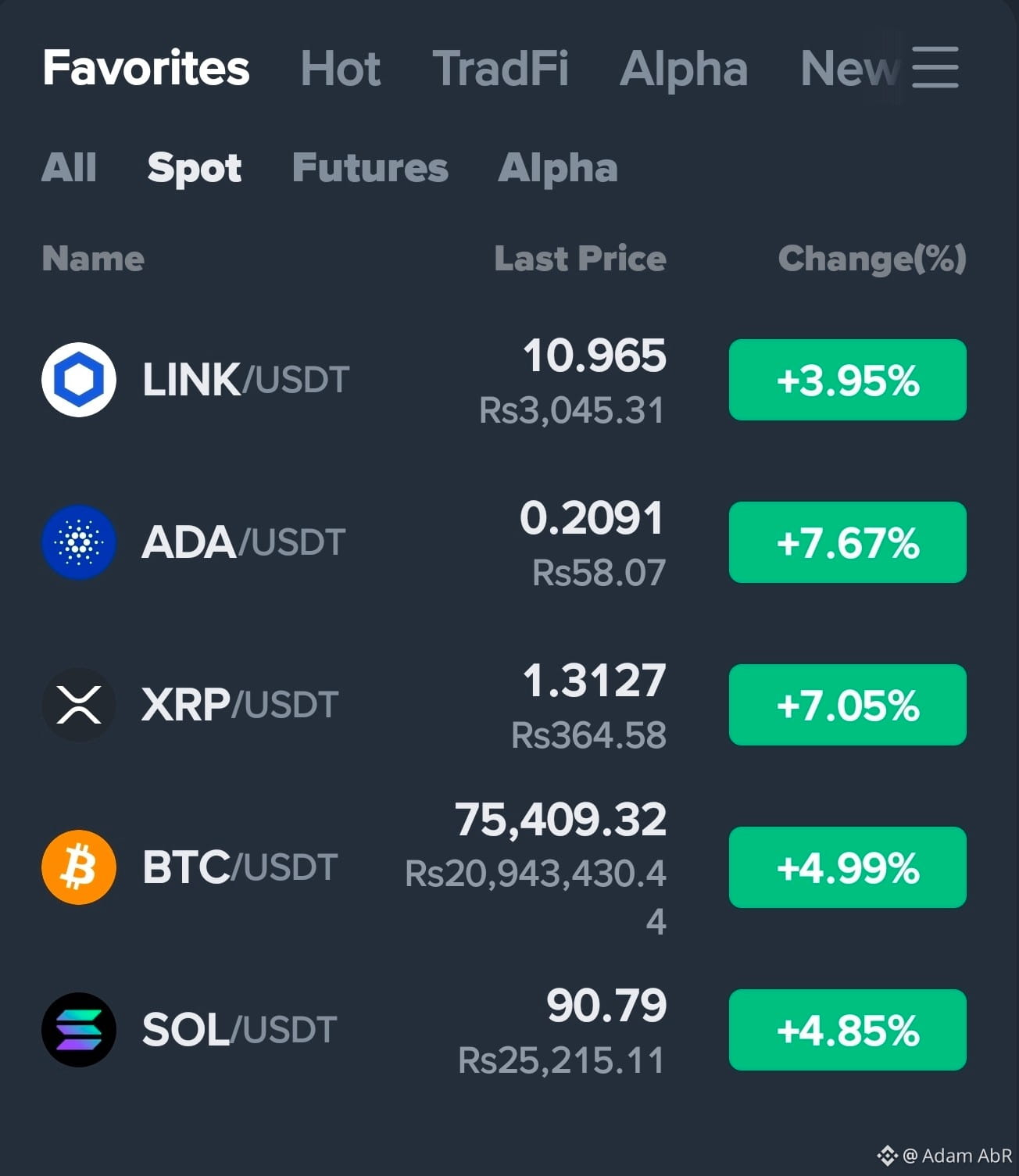
Task: Sort list by Name column header
Action: pos(93,259)
